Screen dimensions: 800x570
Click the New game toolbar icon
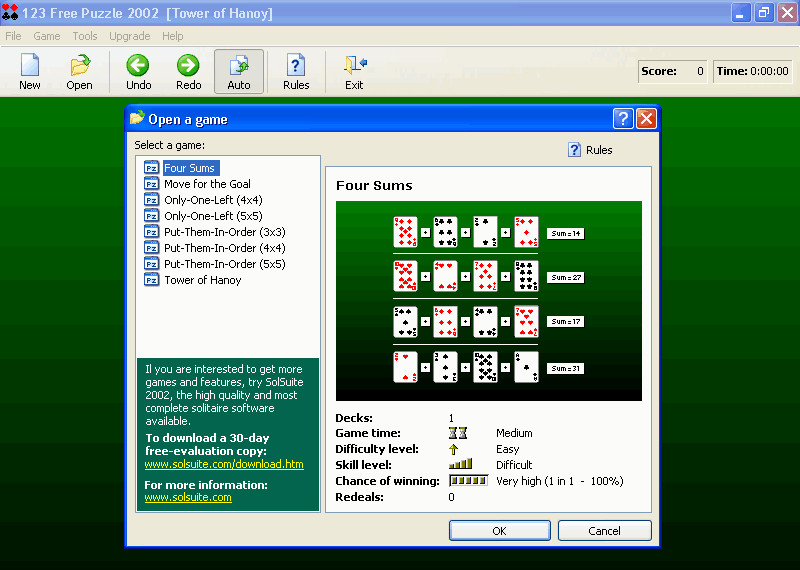tap(30, 65)
